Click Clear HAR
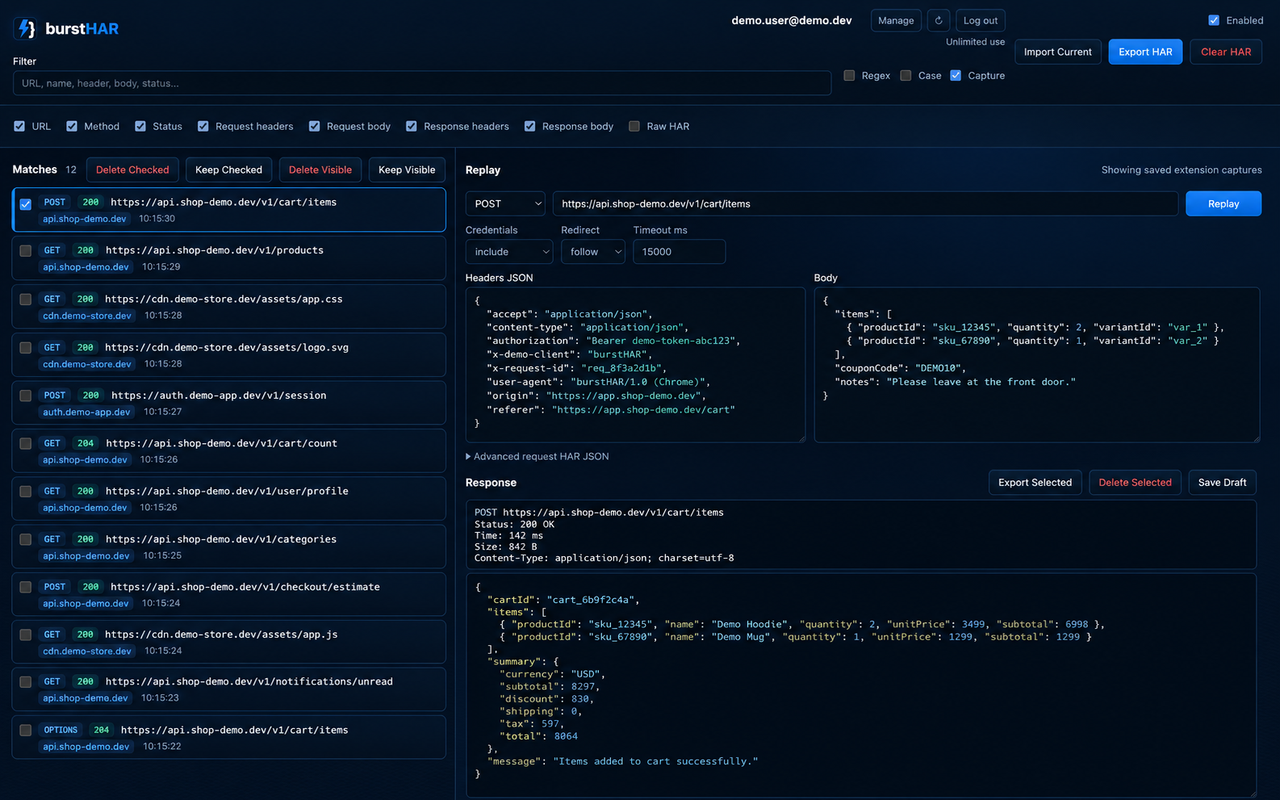Viewport: 1280px width, 800px height. coord(1226,52)
